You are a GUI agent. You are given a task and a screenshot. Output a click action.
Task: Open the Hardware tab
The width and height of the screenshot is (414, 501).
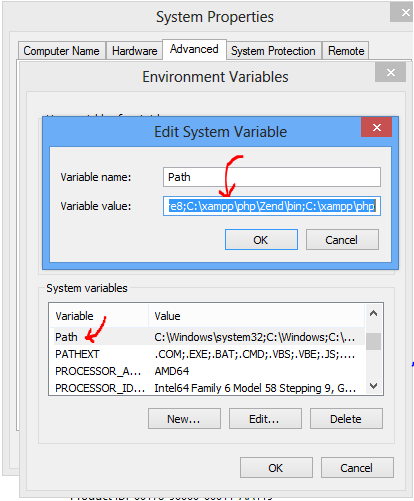[x=134, y=51]
